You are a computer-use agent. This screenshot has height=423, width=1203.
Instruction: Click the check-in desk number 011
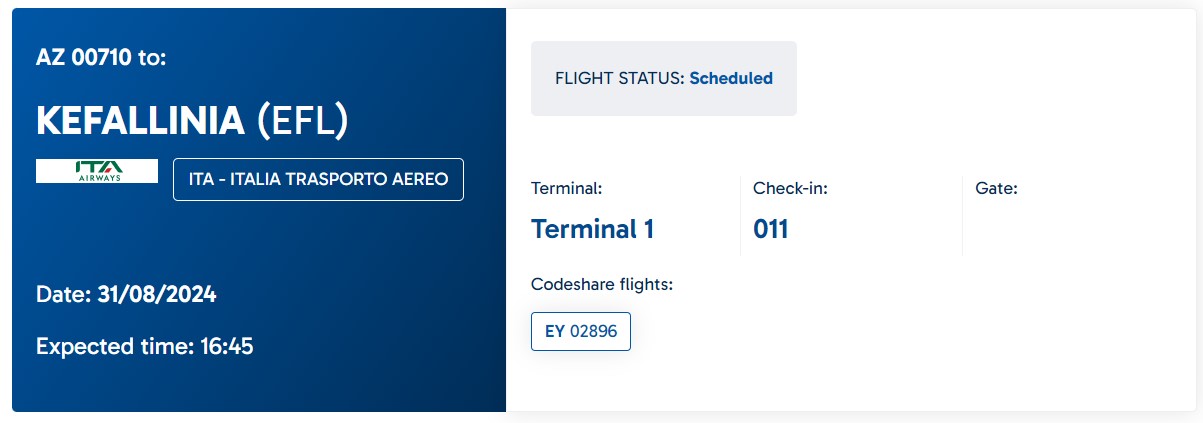tap(771, 229)
